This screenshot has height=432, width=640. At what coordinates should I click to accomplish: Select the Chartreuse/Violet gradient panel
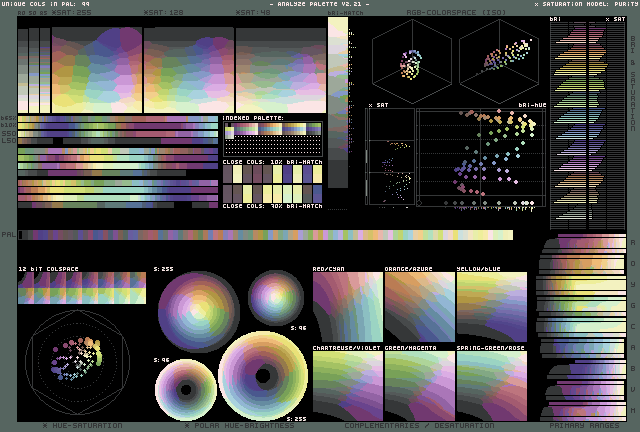[x=347, y=385]
